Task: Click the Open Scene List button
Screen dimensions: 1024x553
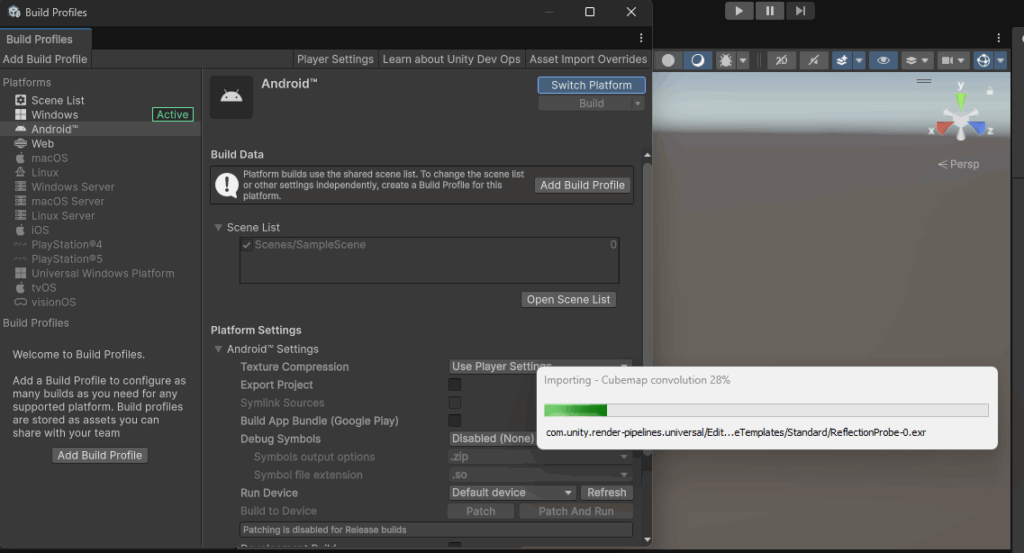Action: tap(568, 299)
